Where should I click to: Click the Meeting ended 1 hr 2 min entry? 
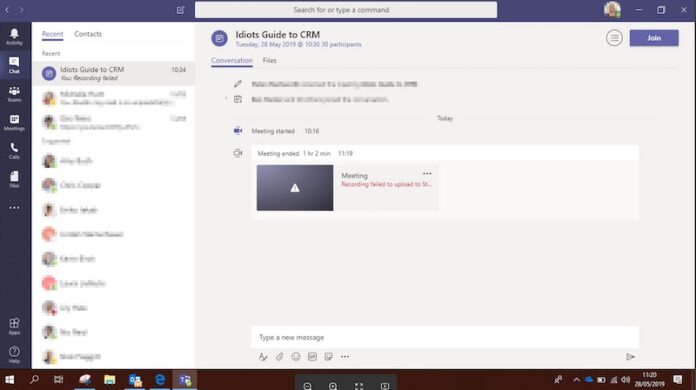[x=305, y=154]
